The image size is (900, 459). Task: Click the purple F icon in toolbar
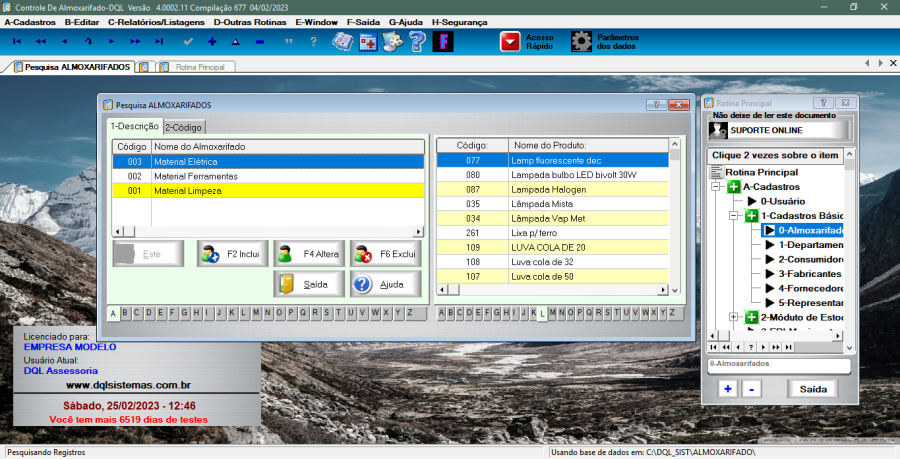point(443,41)
